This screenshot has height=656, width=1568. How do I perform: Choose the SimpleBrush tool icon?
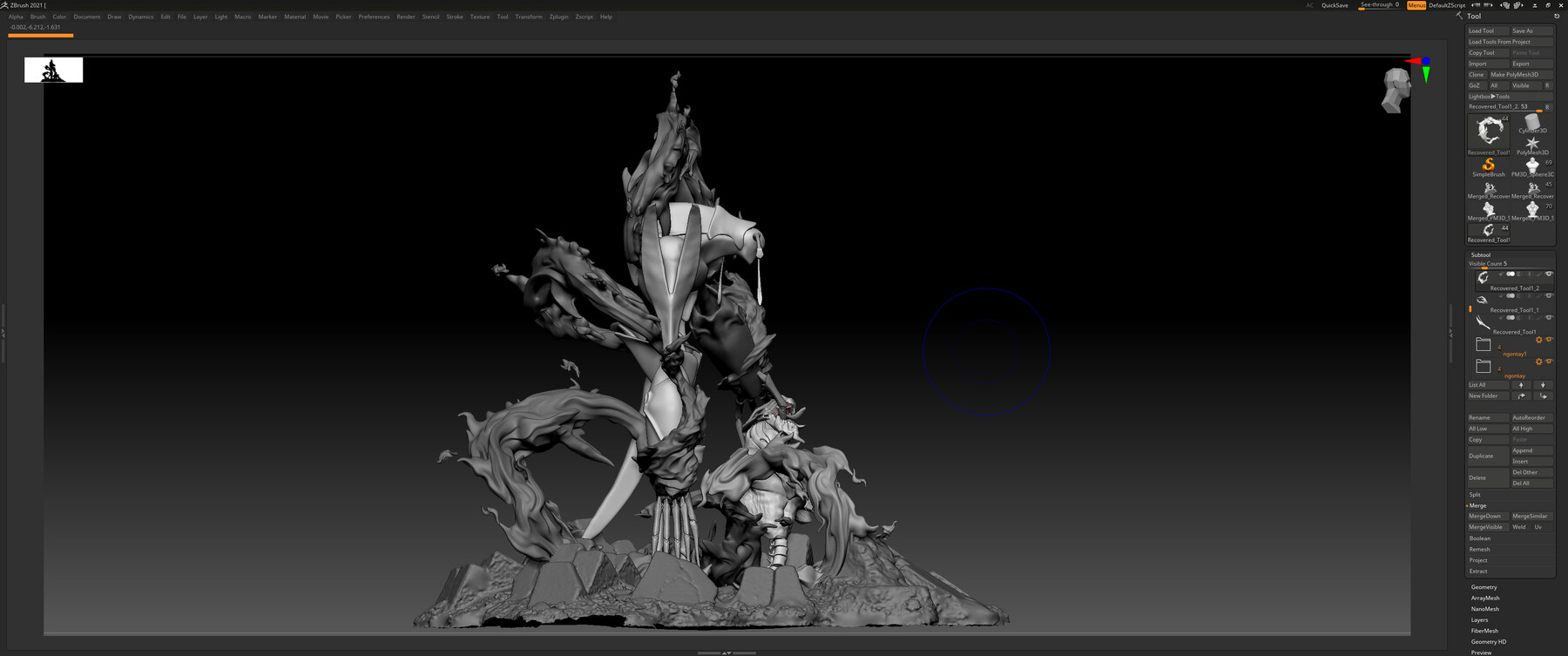click(x=1489, y=166)
